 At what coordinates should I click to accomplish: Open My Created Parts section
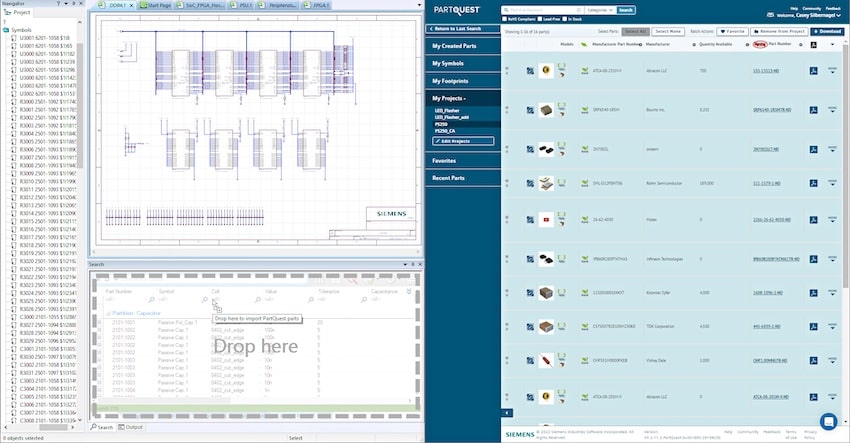tap(463, 46)
